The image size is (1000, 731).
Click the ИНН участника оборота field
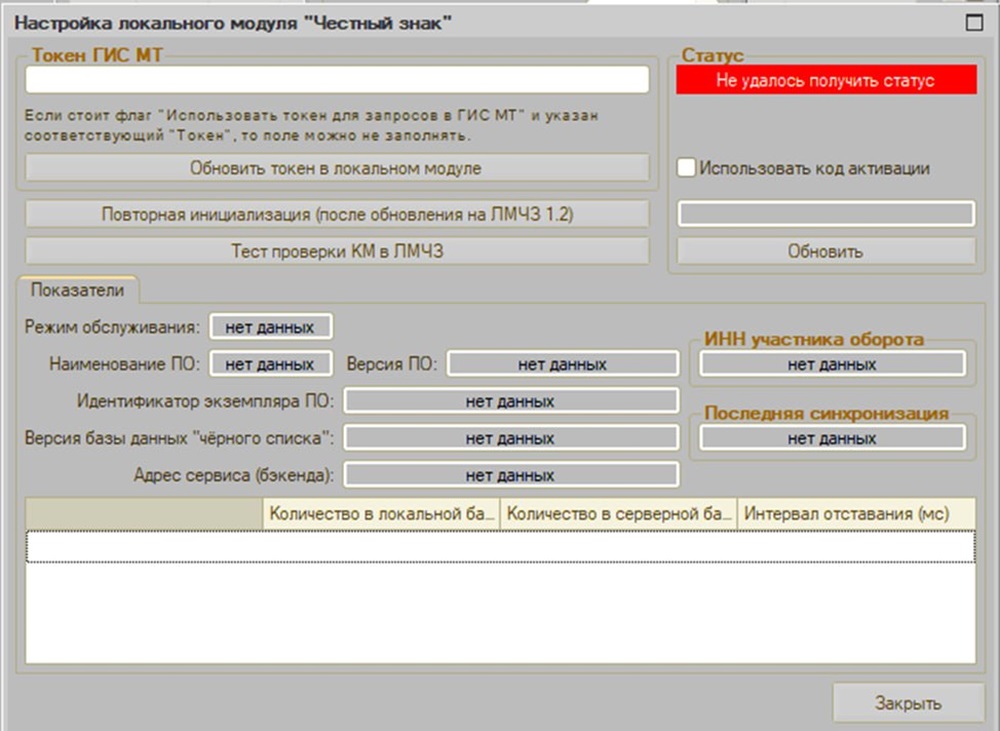pos(832,364)
